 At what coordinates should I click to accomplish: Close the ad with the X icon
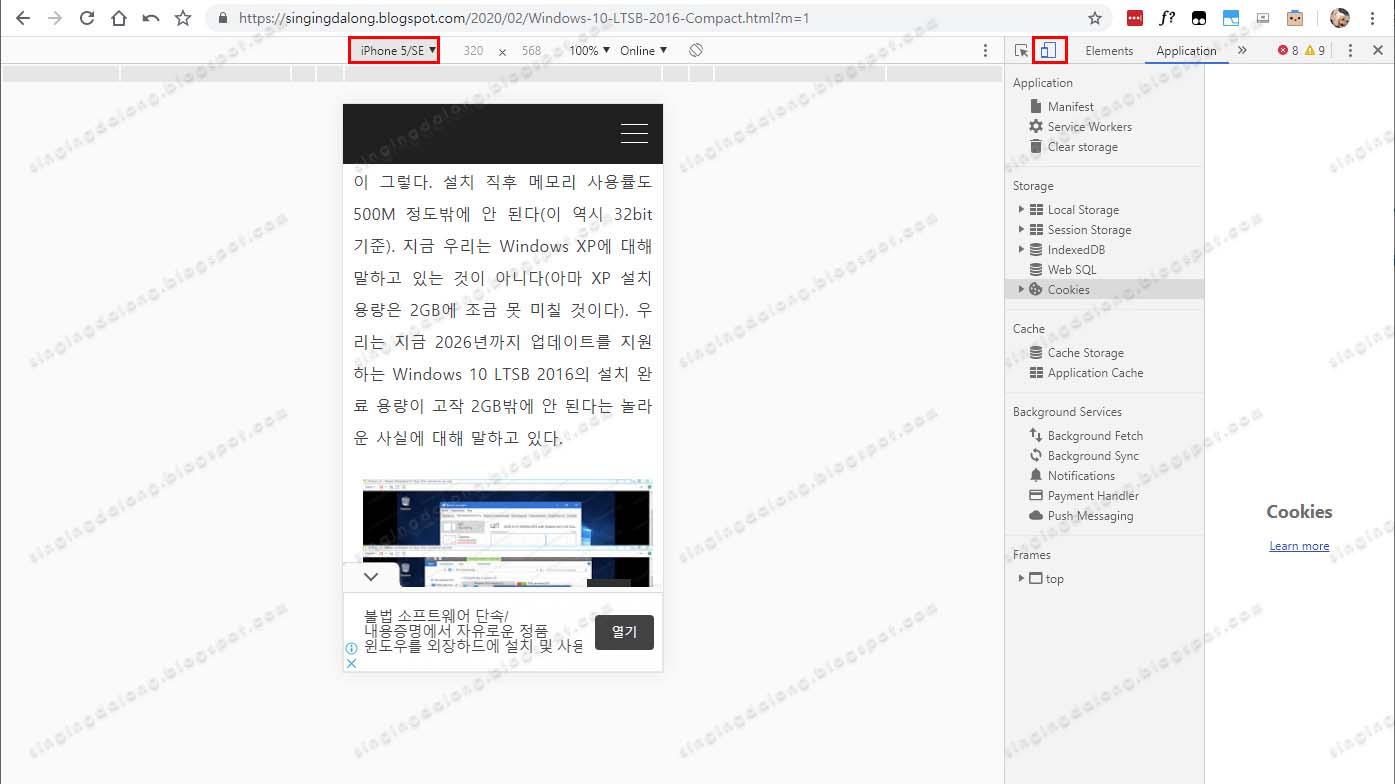(351, 662)
